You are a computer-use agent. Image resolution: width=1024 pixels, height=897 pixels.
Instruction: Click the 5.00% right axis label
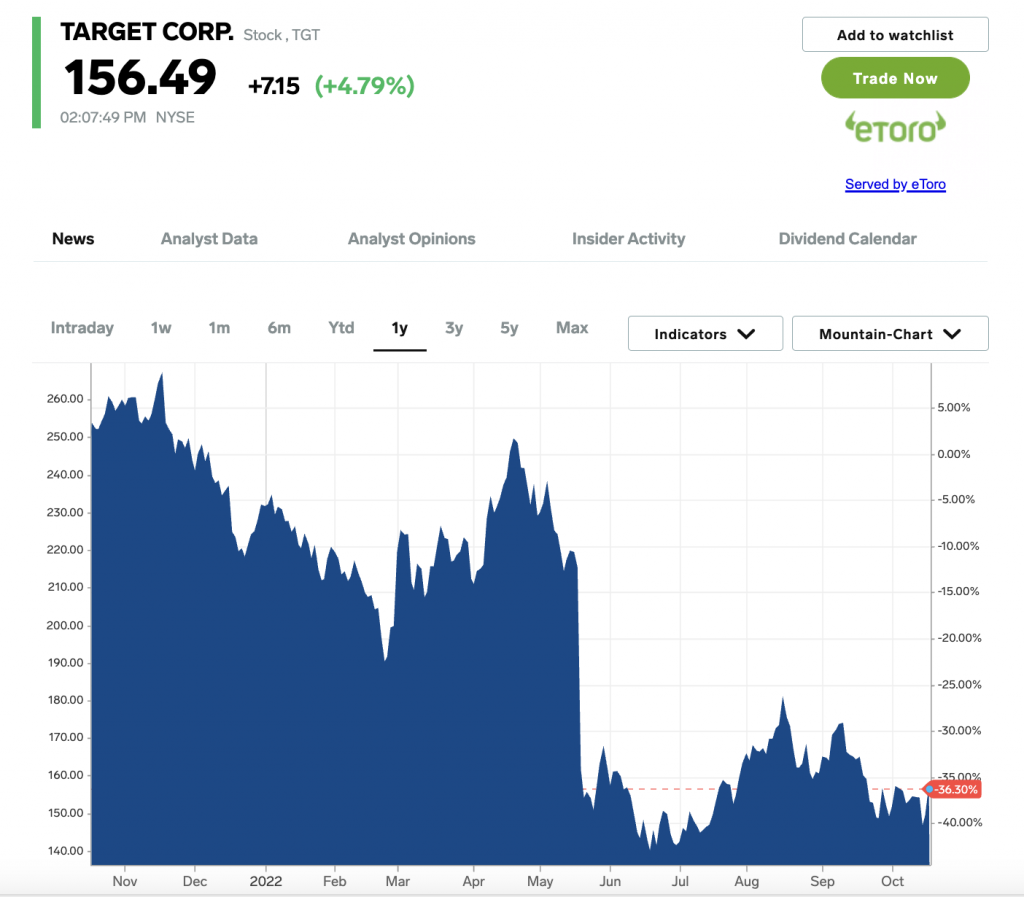pos(953,407)
